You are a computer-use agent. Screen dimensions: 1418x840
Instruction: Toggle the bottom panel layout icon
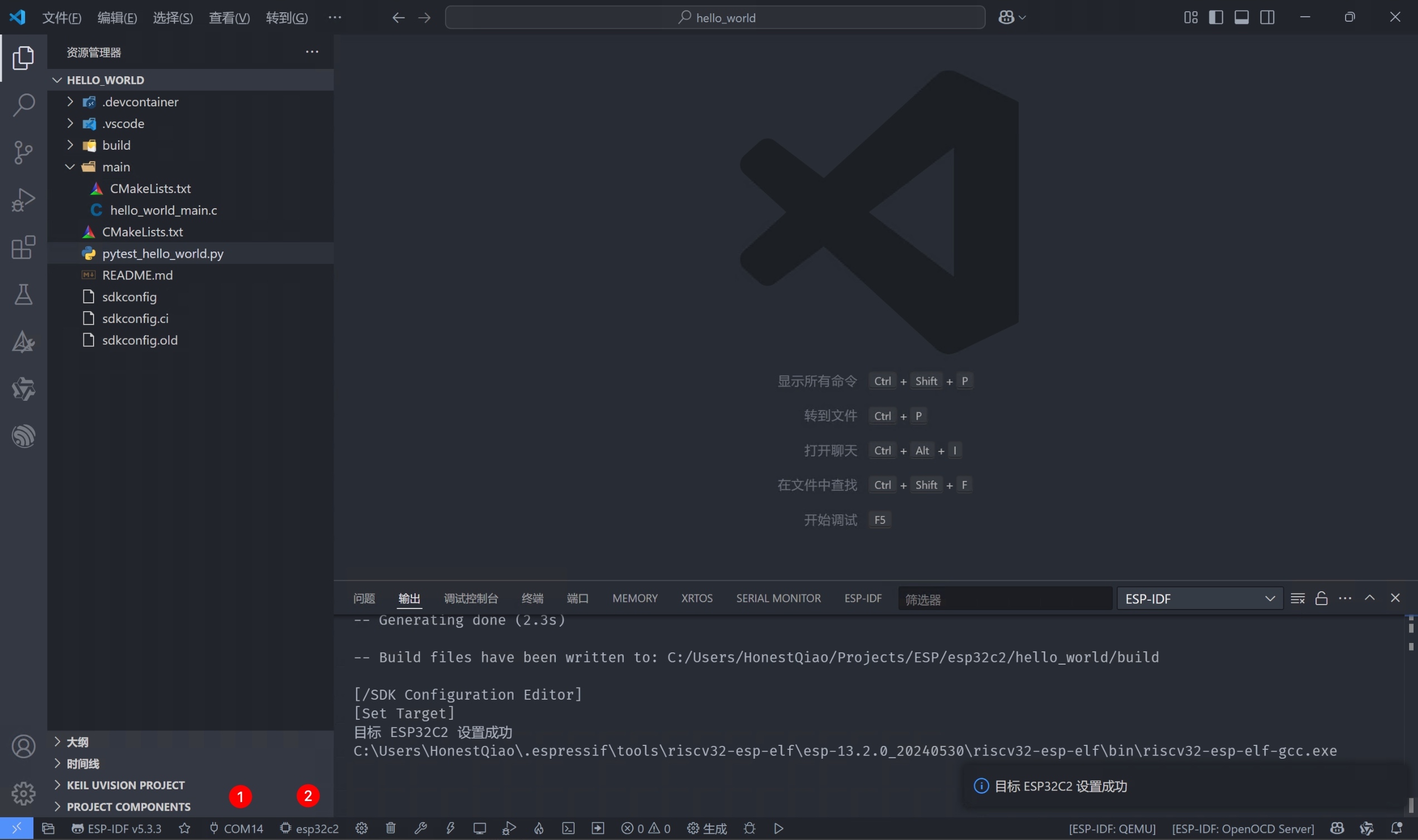click(1241, 17)
